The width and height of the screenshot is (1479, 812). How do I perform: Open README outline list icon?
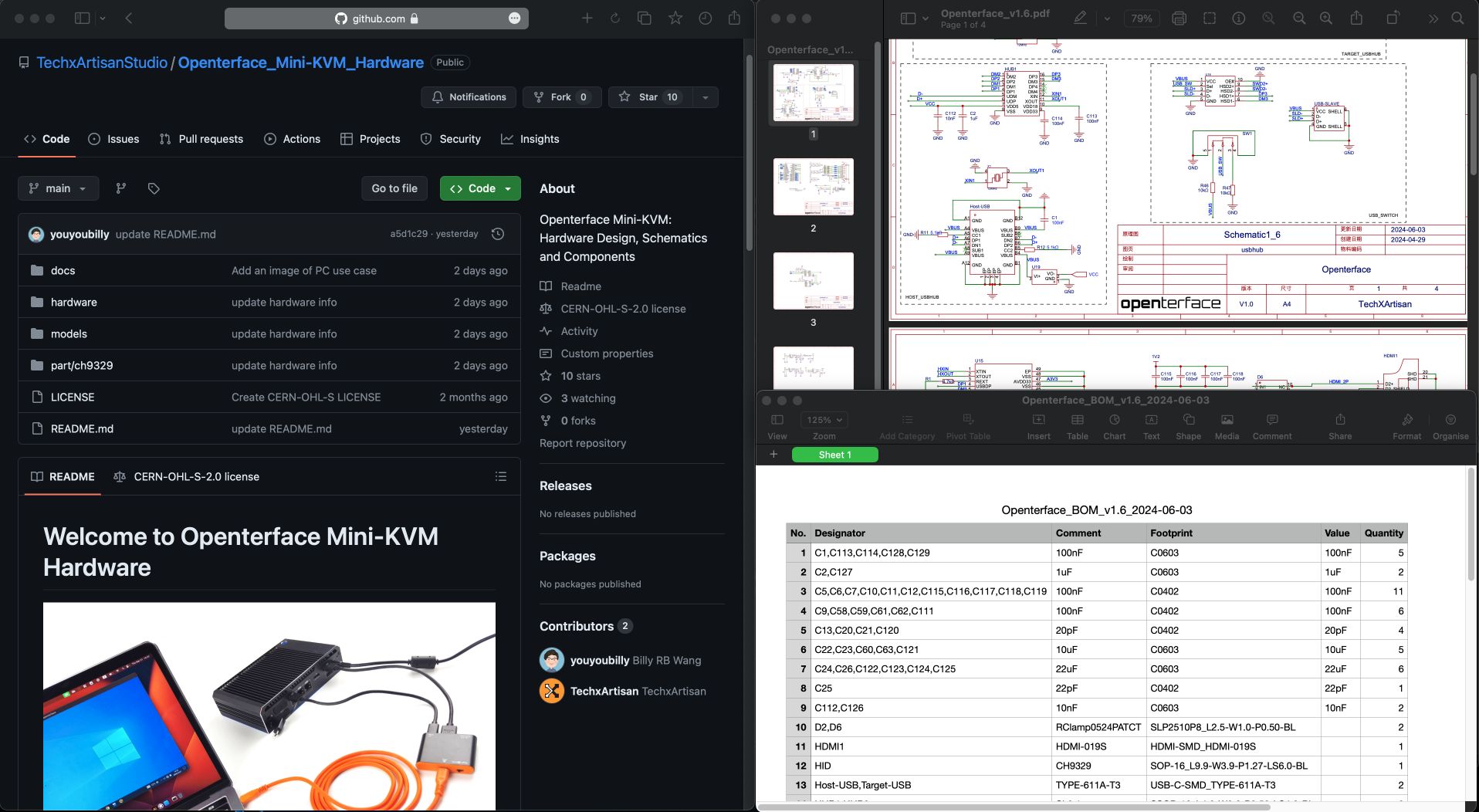click(501, 477)
